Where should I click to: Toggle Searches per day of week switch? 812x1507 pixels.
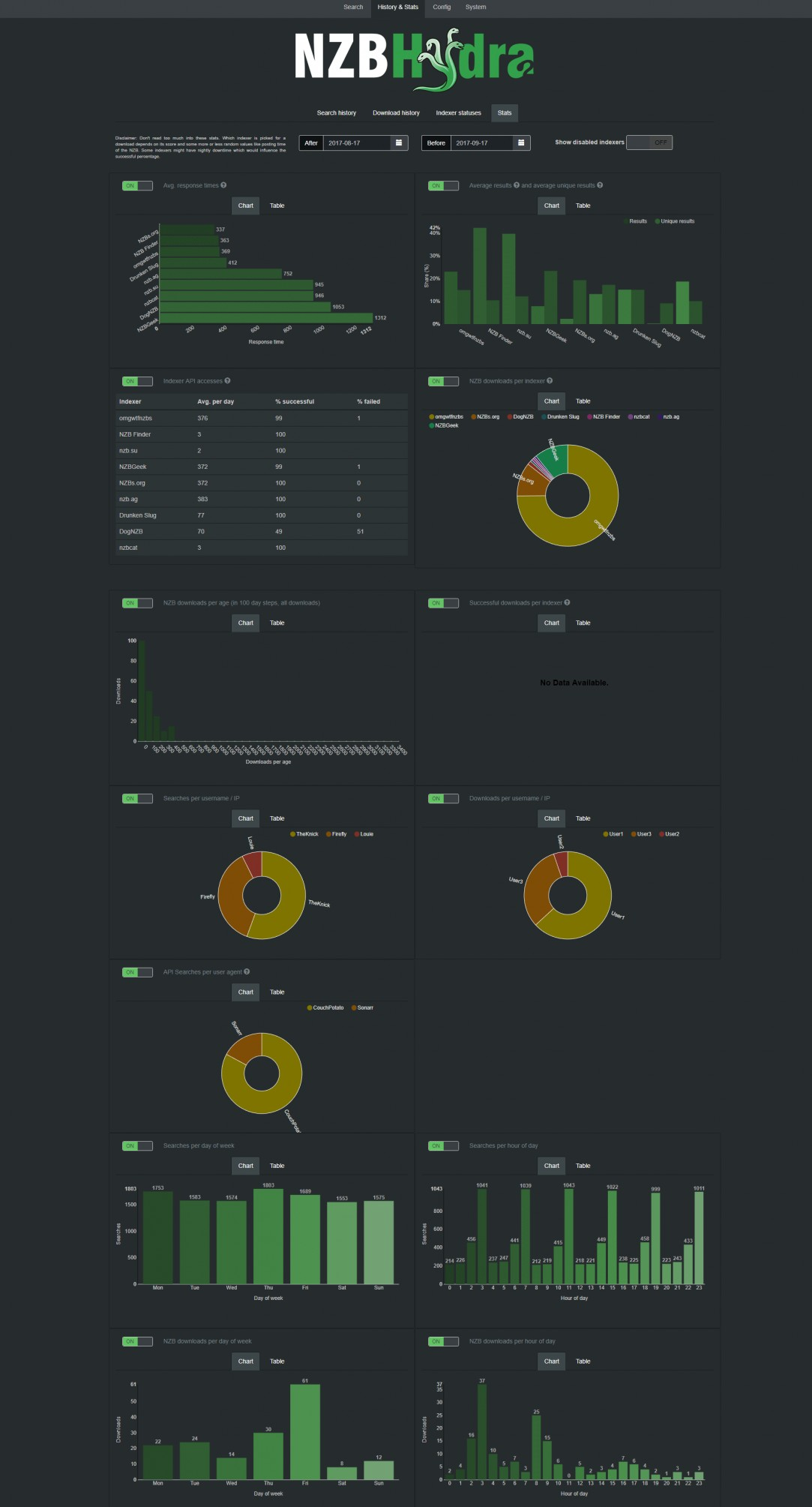137,1146
